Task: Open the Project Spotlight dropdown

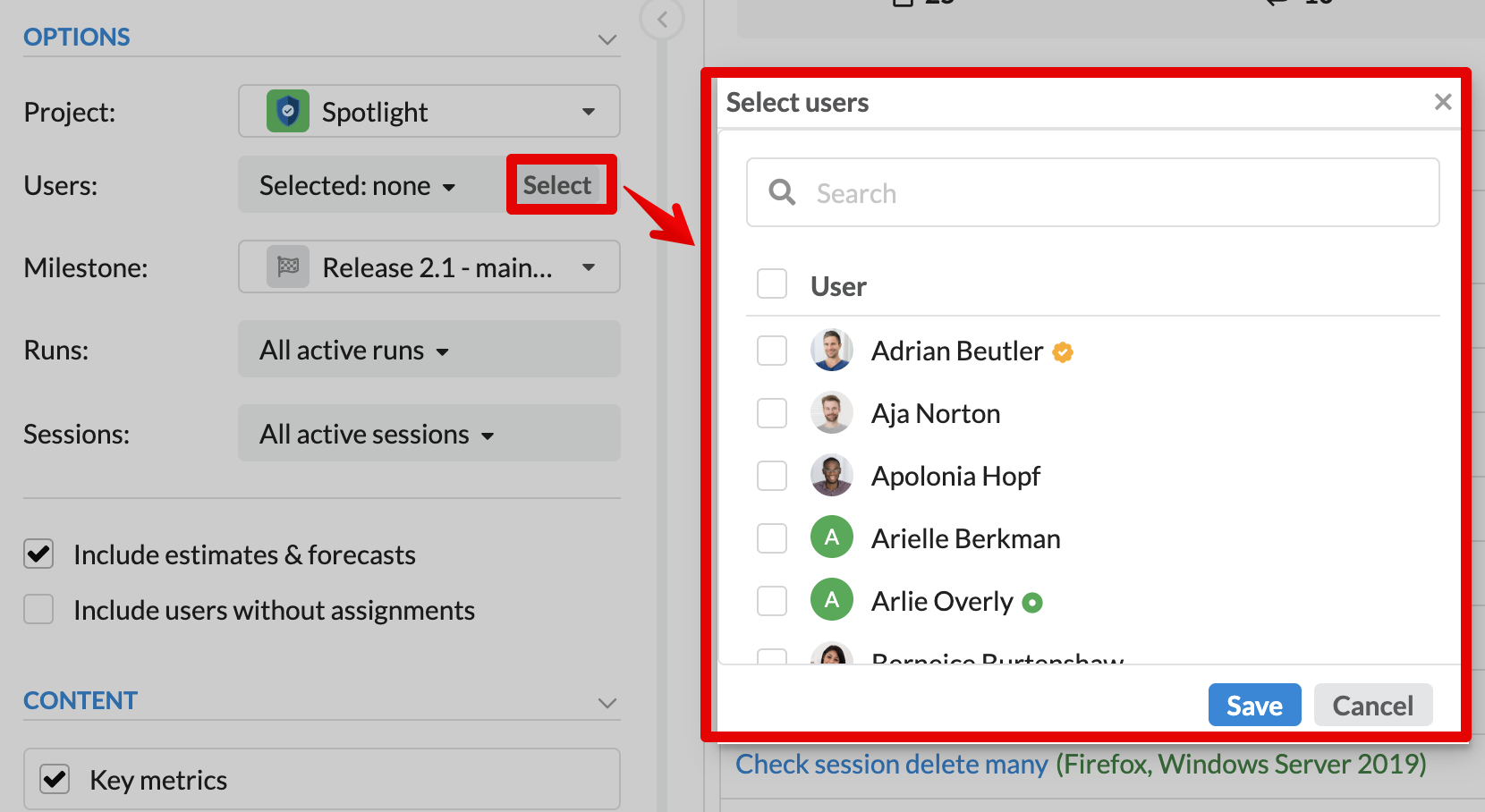Action: tap(429, 111)
